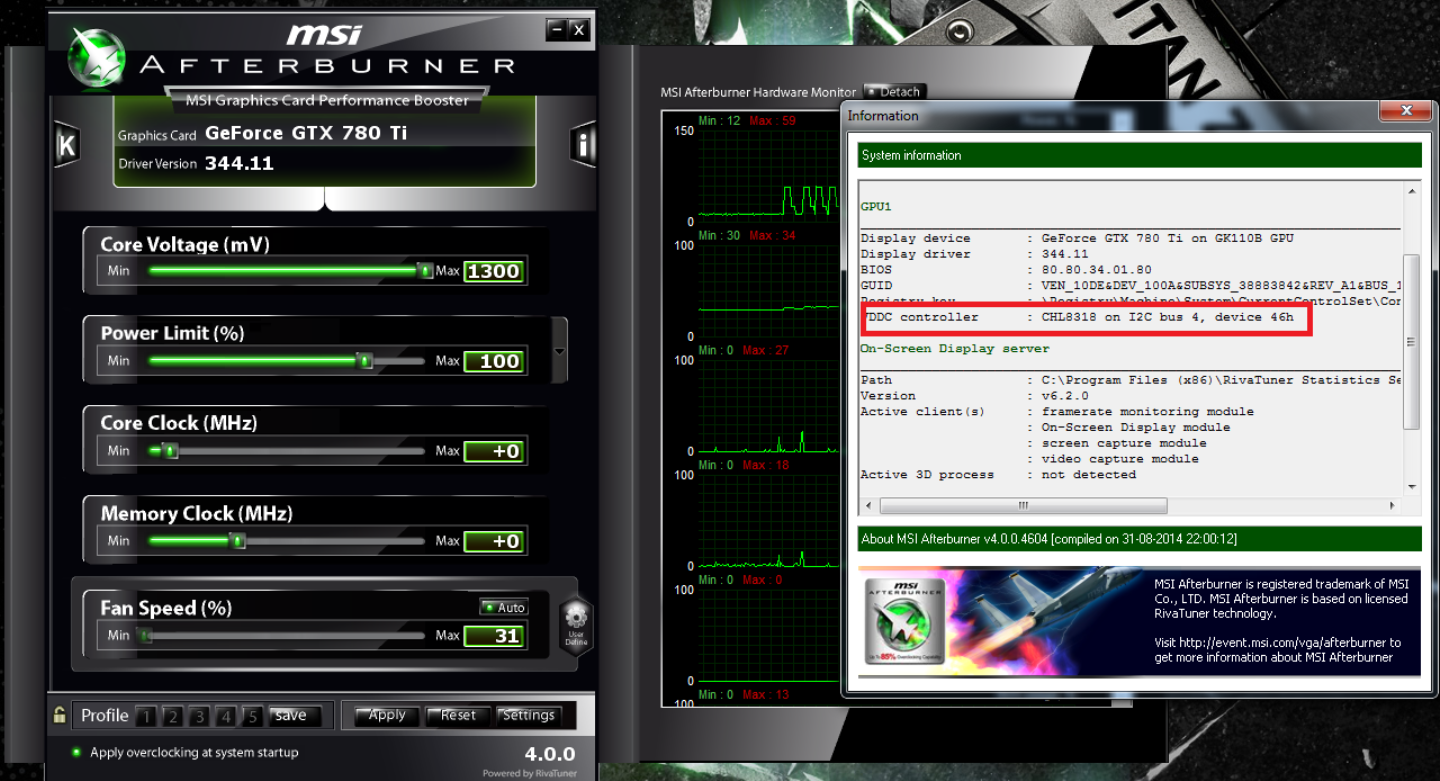Screen dimensions: 1440x781
Task: Click the BIOS value '80.80.34.01.80'
Action: click(1096, 270)
